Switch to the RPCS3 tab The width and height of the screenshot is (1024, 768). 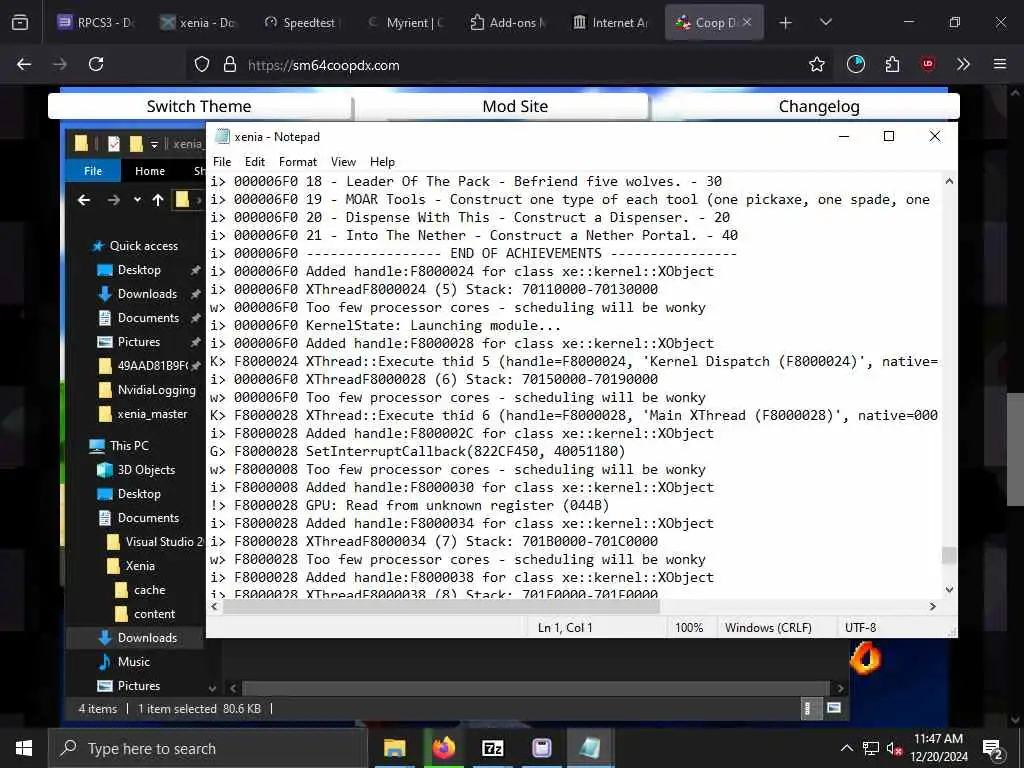click(x=96, y=23)
